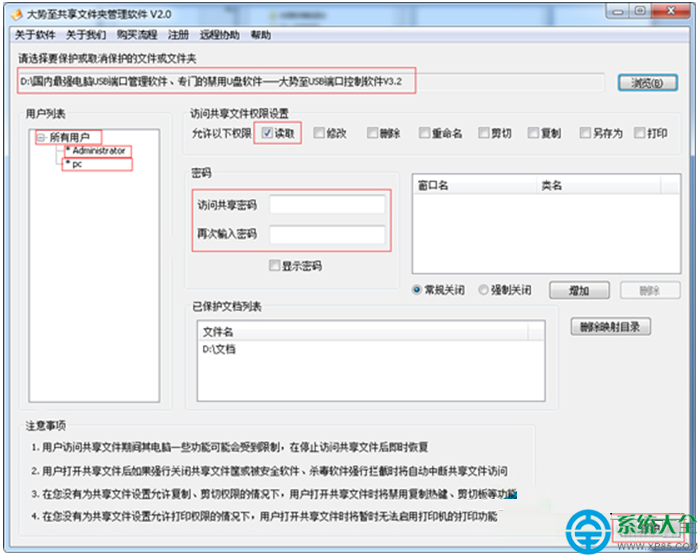The height and width of the screenshot is (557, 700).
Task: Click the 删除映射目录 button
Action: (x=610, y=327)
